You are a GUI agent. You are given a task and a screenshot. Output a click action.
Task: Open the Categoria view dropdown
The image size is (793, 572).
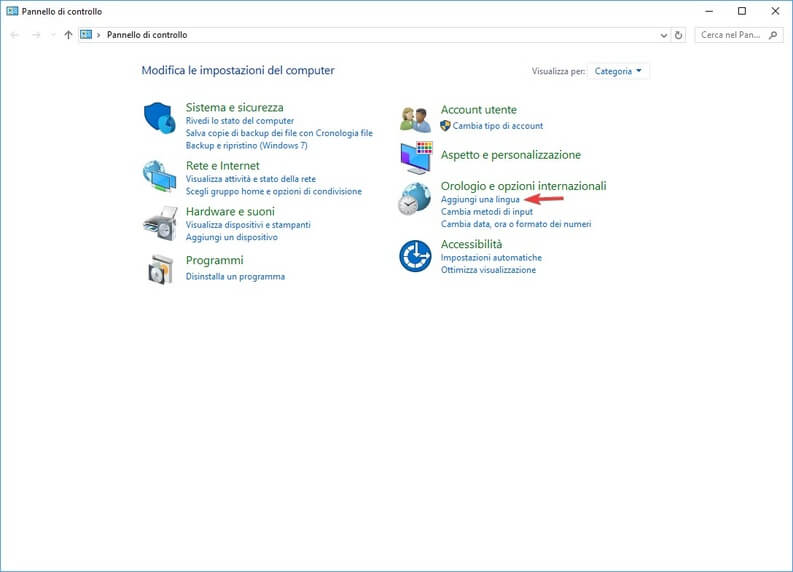point(618,71)
